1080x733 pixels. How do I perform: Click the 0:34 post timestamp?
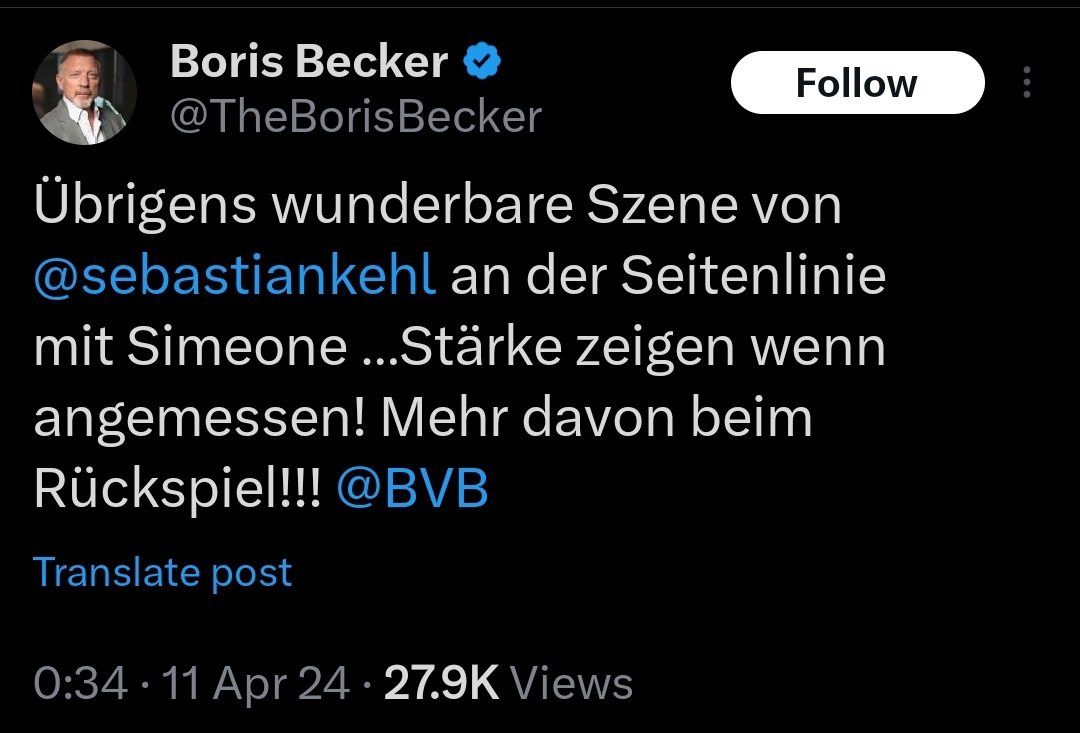(81, 683)
